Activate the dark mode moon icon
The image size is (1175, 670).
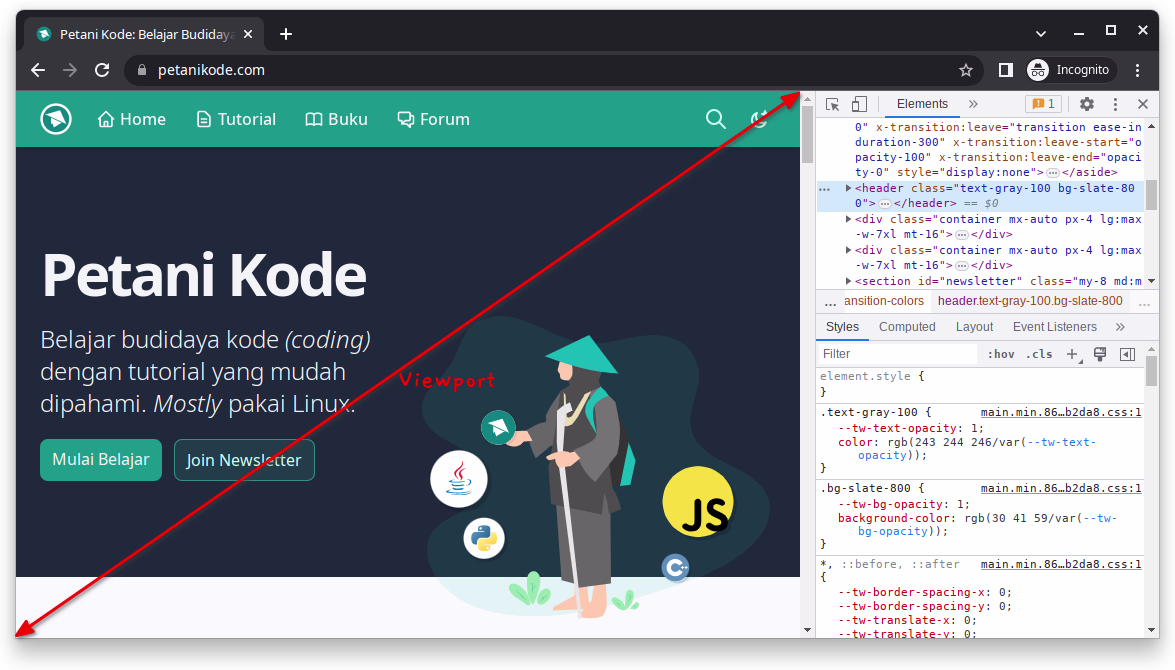click(758, 119)
